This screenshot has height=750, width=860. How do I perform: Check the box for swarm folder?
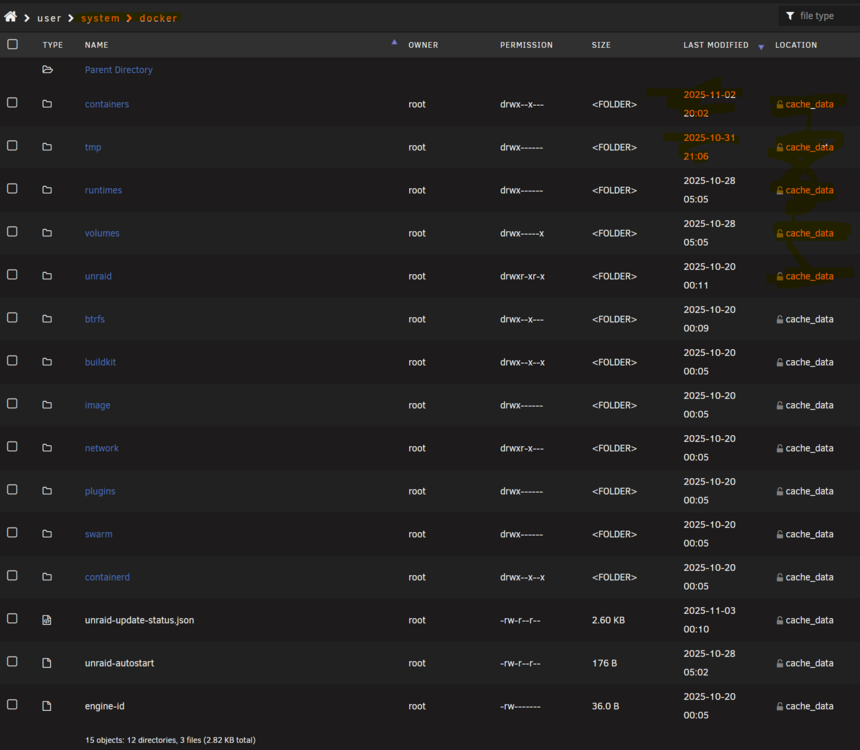12,533
